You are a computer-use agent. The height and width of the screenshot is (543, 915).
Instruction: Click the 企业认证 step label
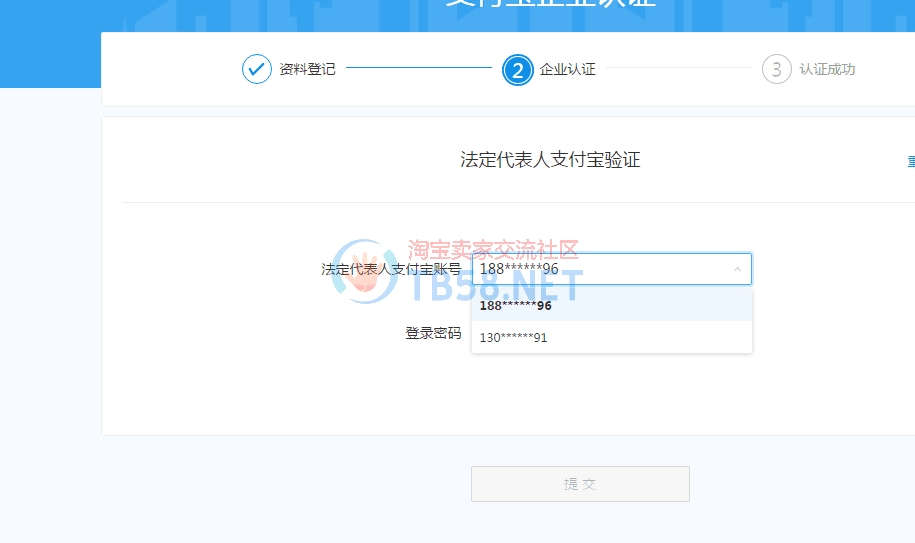(567, 69)
